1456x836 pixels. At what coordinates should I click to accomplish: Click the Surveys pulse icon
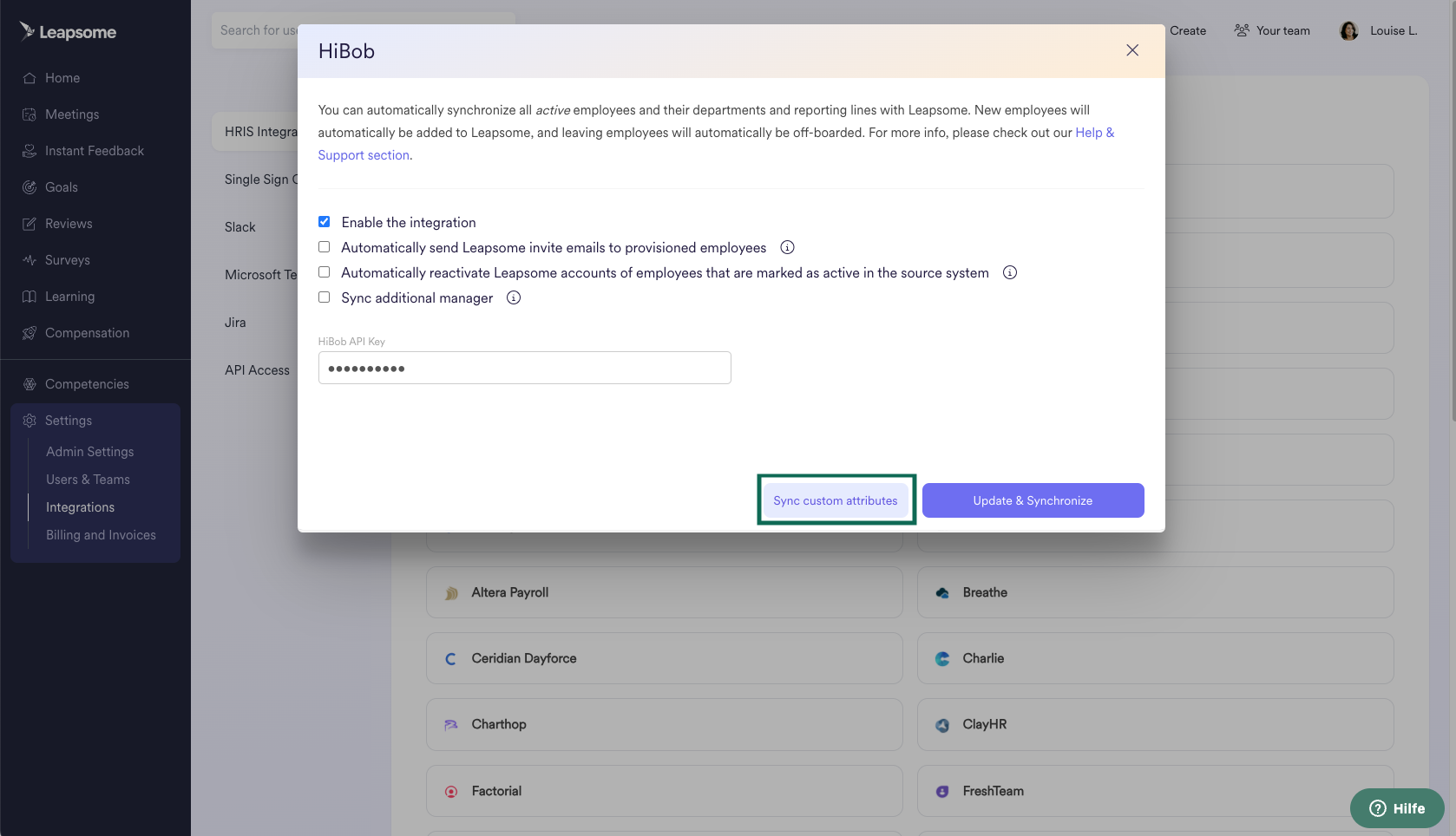pyautogui.click(x=30, y=260)
